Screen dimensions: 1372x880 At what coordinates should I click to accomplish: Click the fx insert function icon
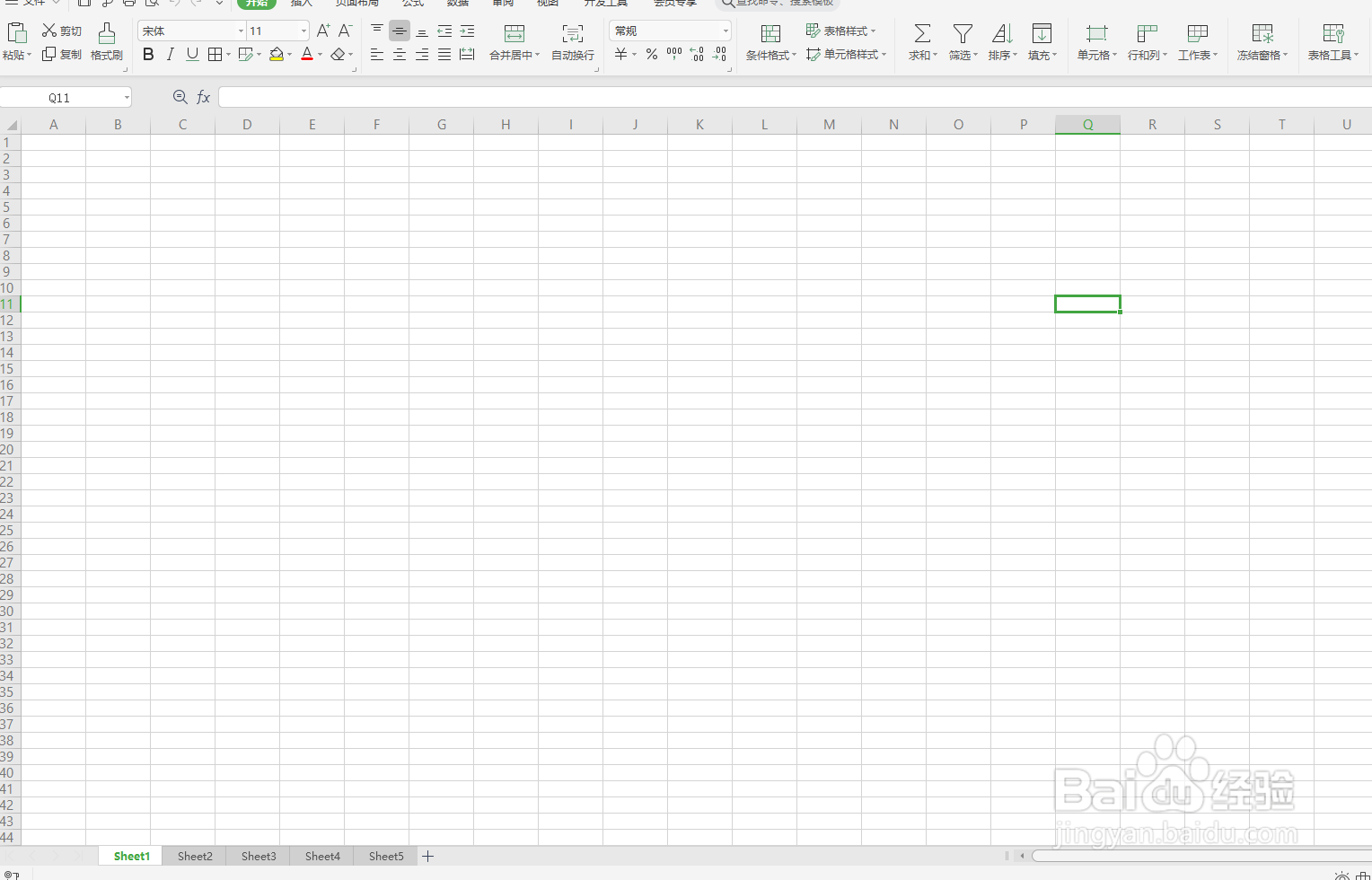[x=204, y=97]
